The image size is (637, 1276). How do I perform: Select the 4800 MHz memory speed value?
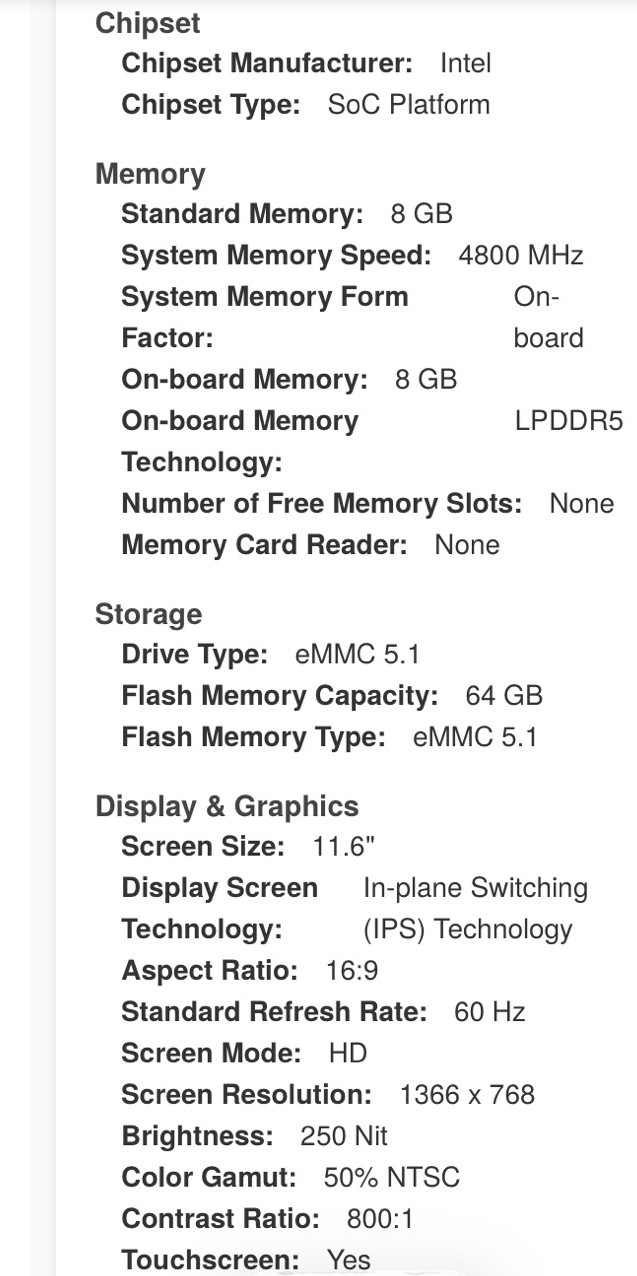(x=520, y=255)
